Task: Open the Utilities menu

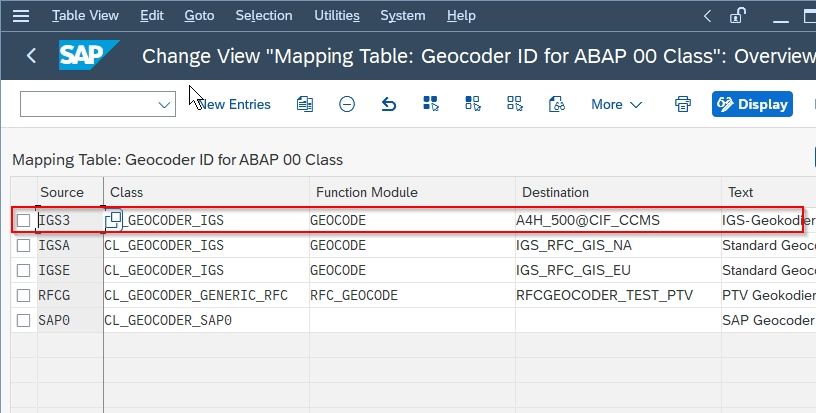Action: tap(337, 16)
